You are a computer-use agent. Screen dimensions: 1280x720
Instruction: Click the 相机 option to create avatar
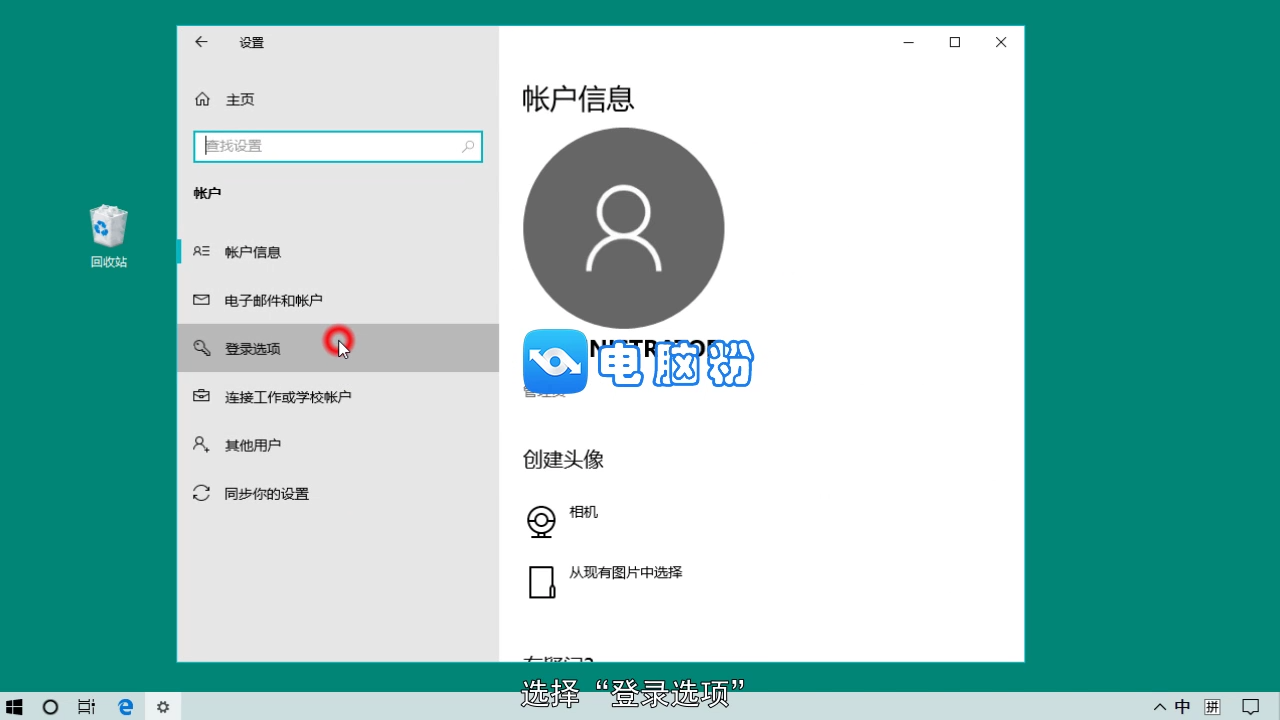[583, 511]
